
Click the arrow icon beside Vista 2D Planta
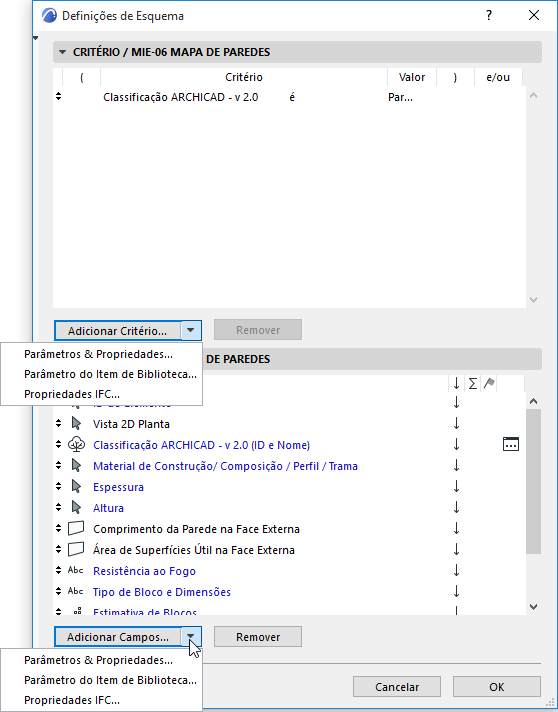pyautogui.click(x=76, y=424)
